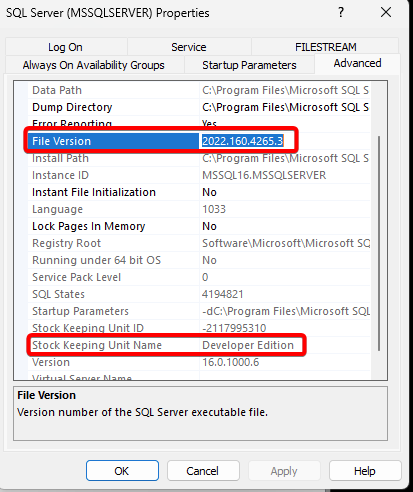413x492 pixels.
Task: Click the MSSQL16.MSSQLSERVER value
Action: pos(264,175)
